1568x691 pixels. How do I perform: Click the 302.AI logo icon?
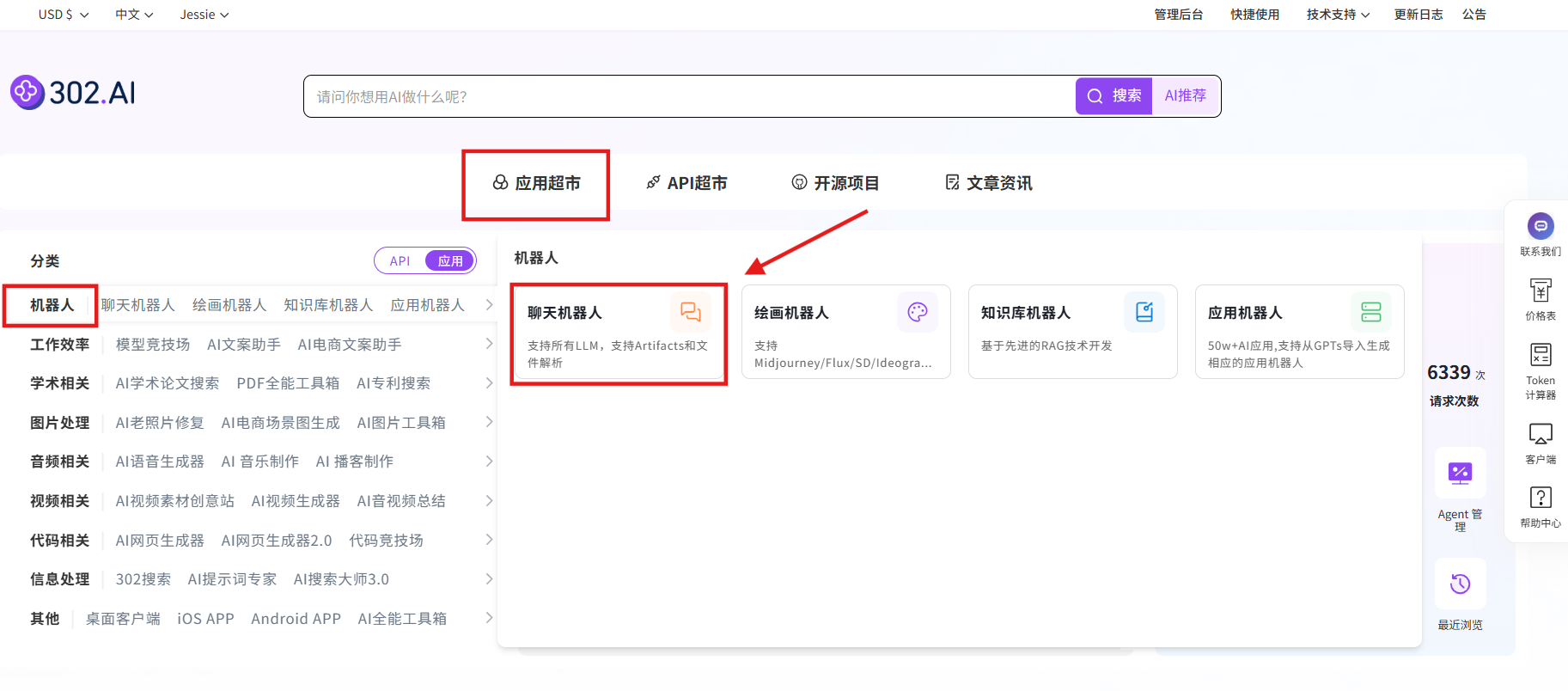pos(27,92)
